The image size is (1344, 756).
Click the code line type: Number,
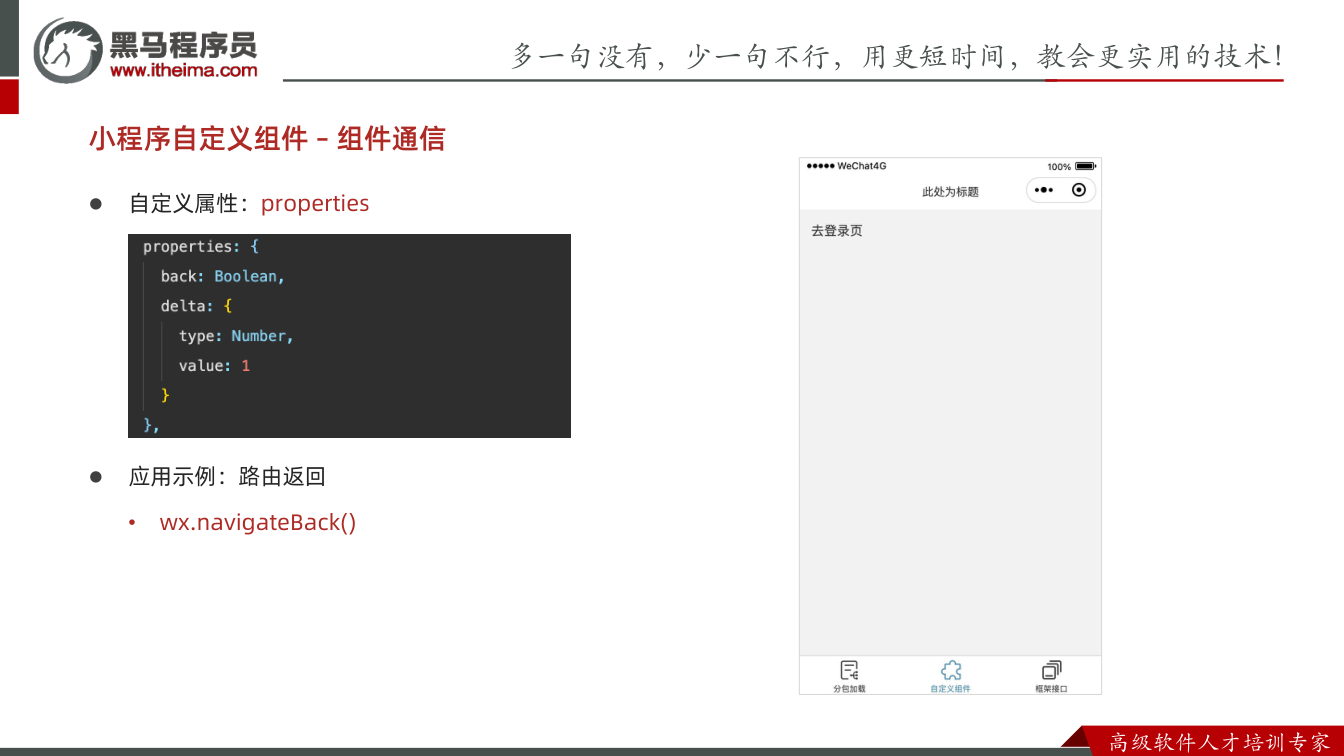[236, 336]
